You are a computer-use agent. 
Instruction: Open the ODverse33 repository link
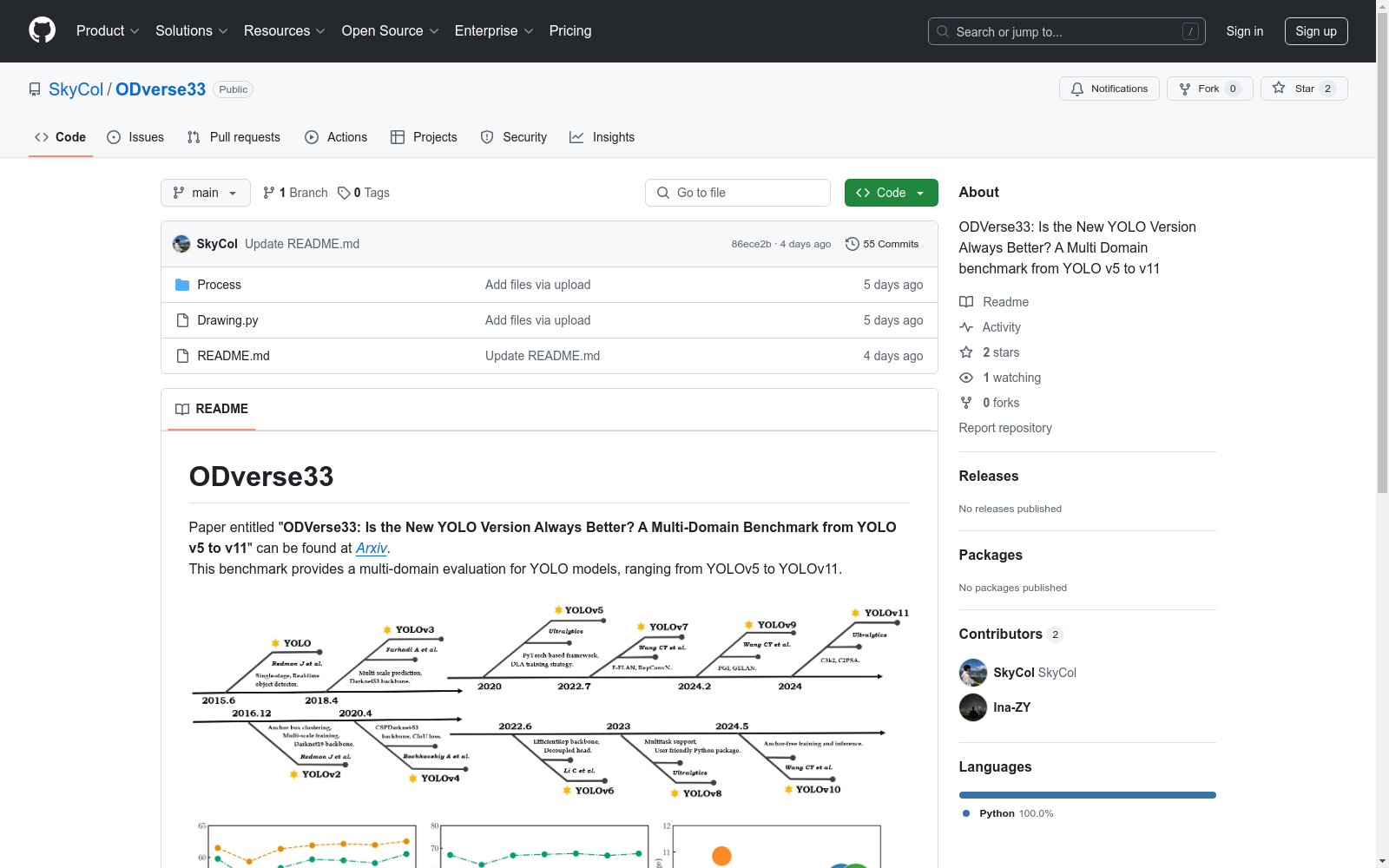tap(161, 89)
